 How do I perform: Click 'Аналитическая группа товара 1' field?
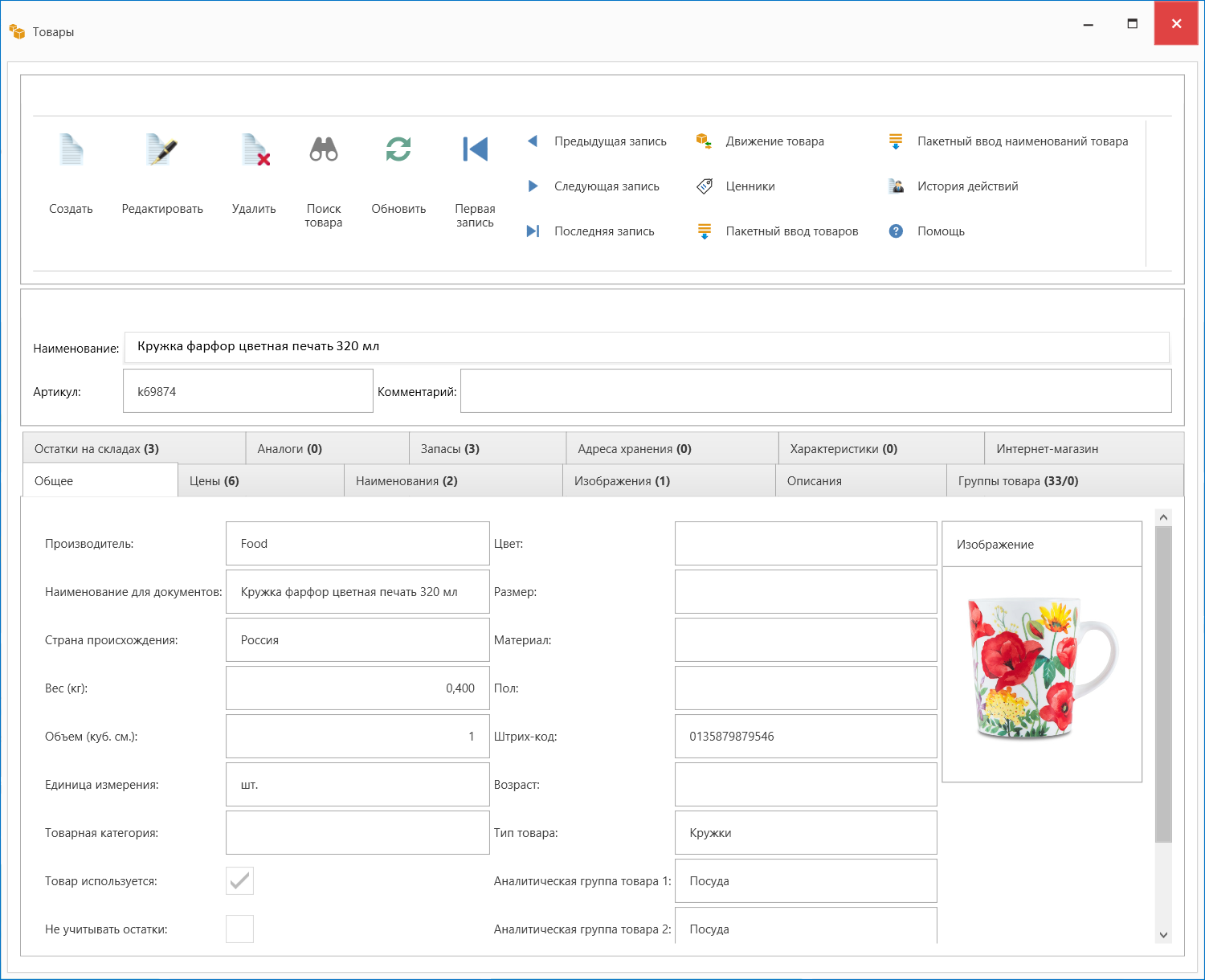tap(806, 881)
